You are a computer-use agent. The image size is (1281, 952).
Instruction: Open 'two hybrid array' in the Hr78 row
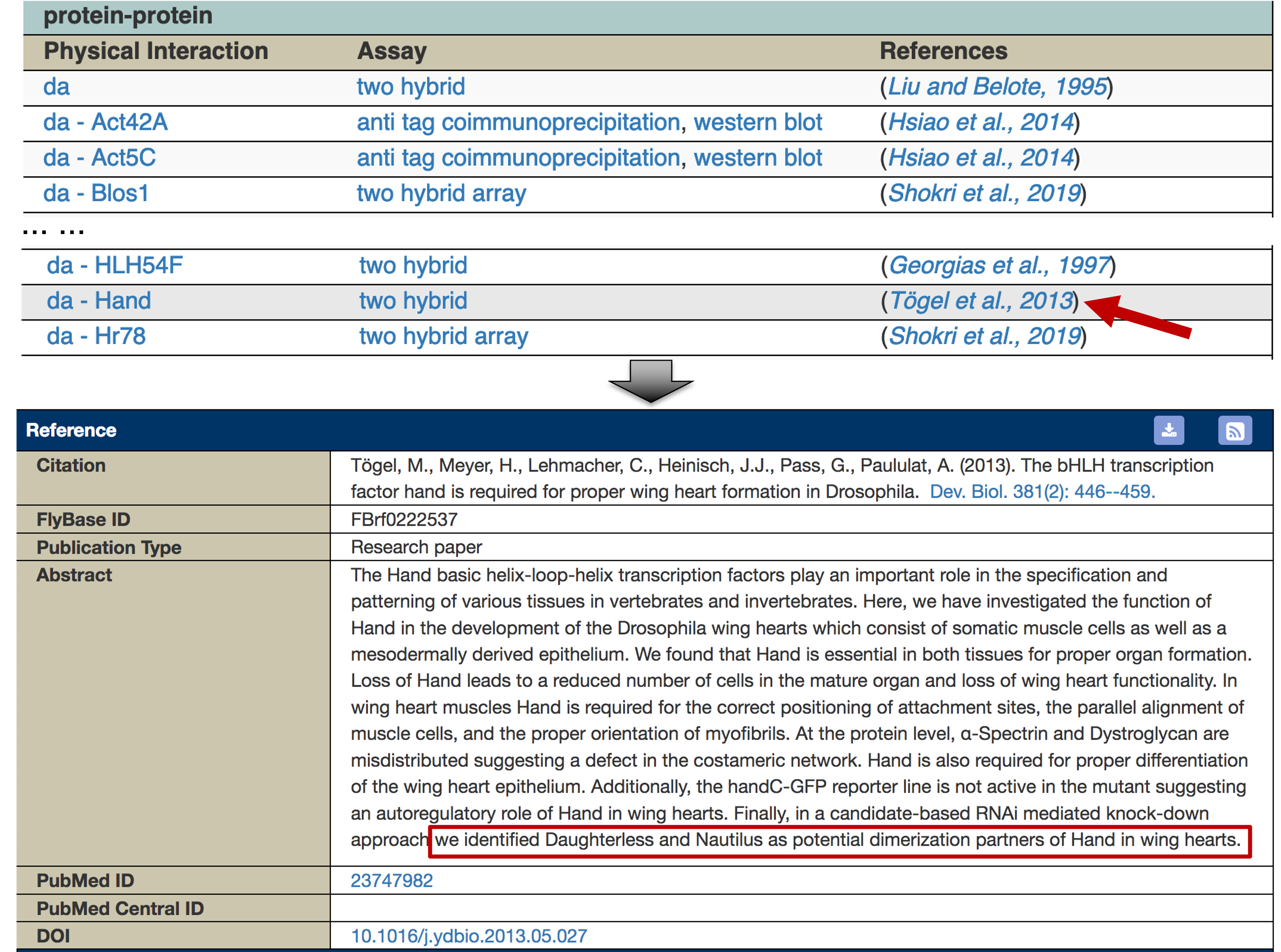click(444, 337)
